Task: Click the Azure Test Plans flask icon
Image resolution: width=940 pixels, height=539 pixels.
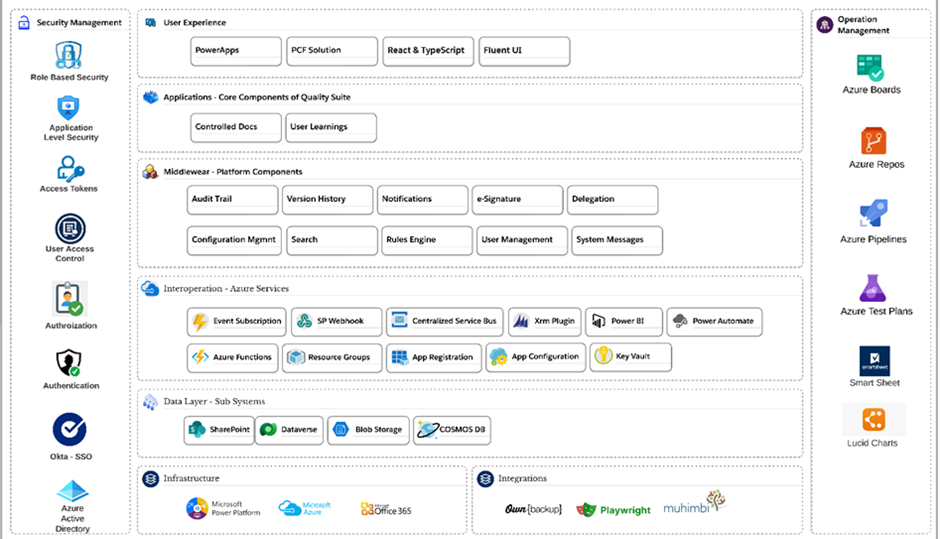Action: tap(872, 288)
